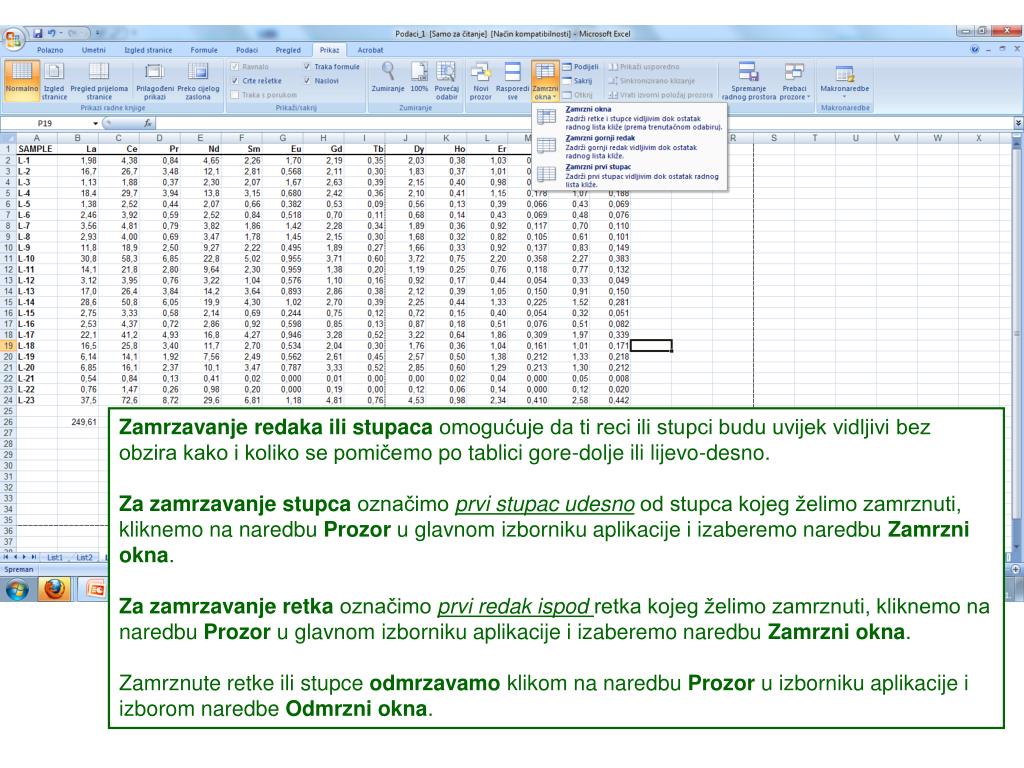
Task: Open Windows Start orb
Action: pos(17,590)
